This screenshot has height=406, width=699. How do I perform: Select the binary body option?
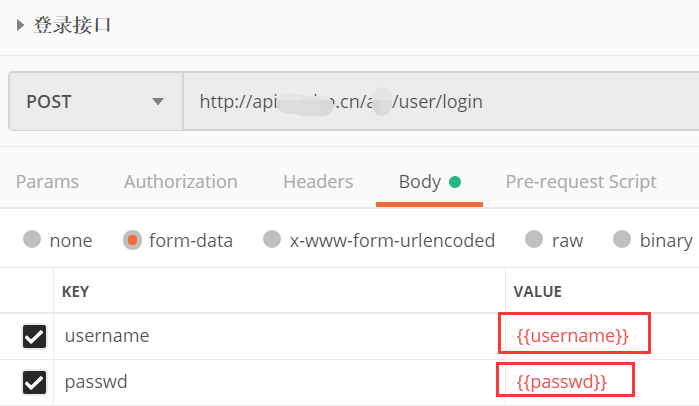click(x=622, y=240)
